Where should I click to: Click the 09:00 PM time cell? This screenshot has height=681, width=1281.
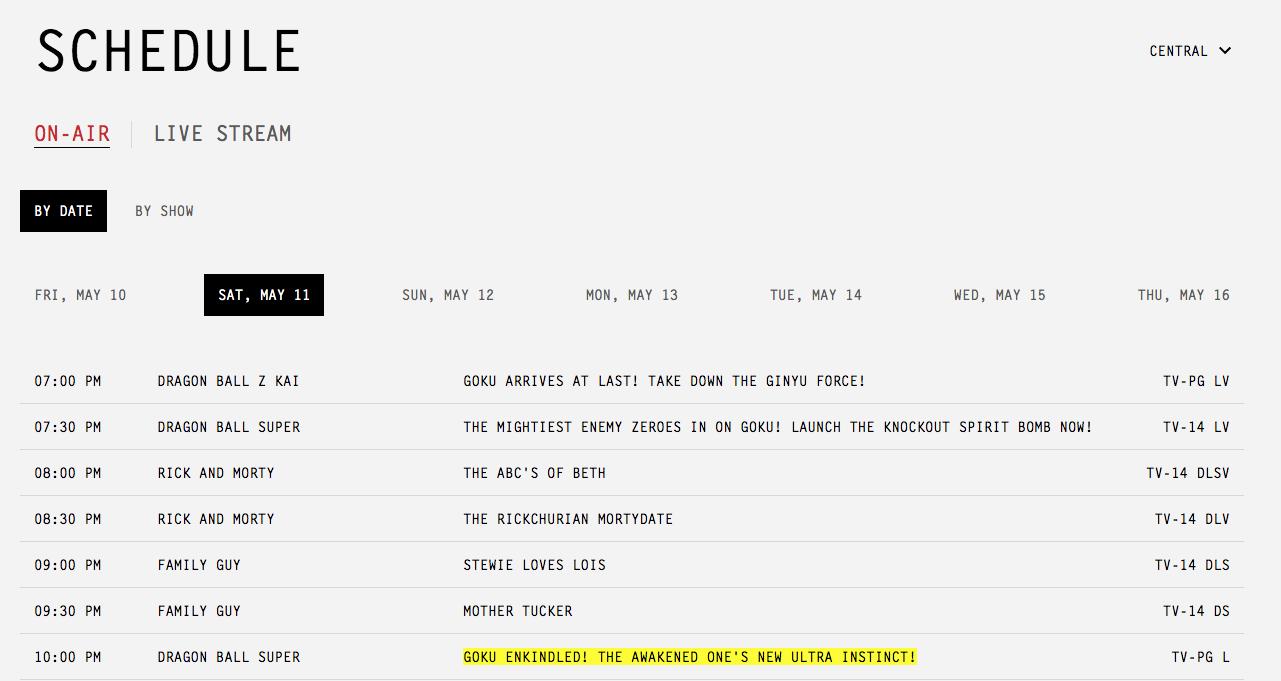pyautogui.click(x=68, y=565)
